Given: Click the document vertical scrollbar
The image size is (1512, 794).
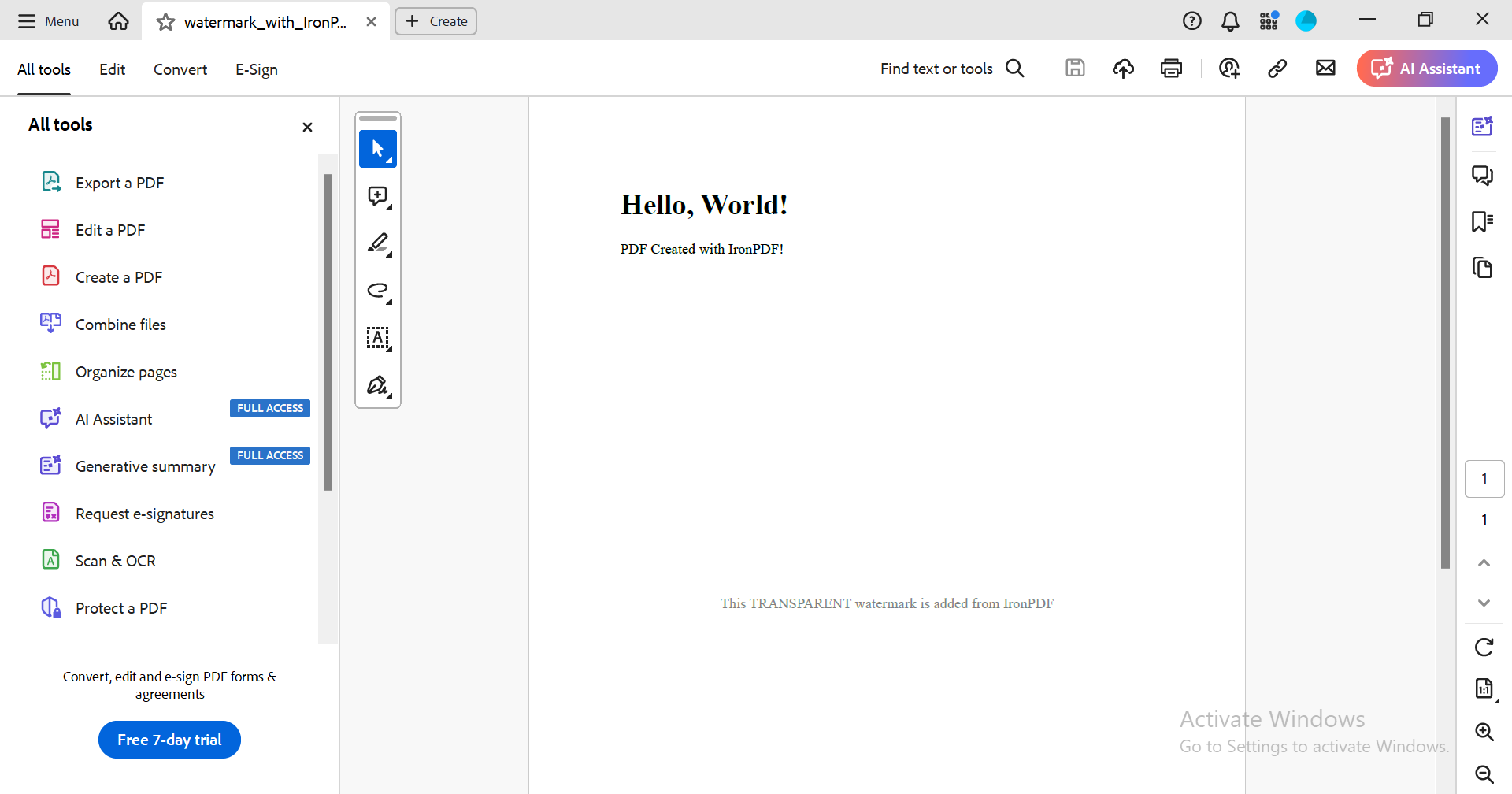Looking at the screenshot, I should (1445, 343).
